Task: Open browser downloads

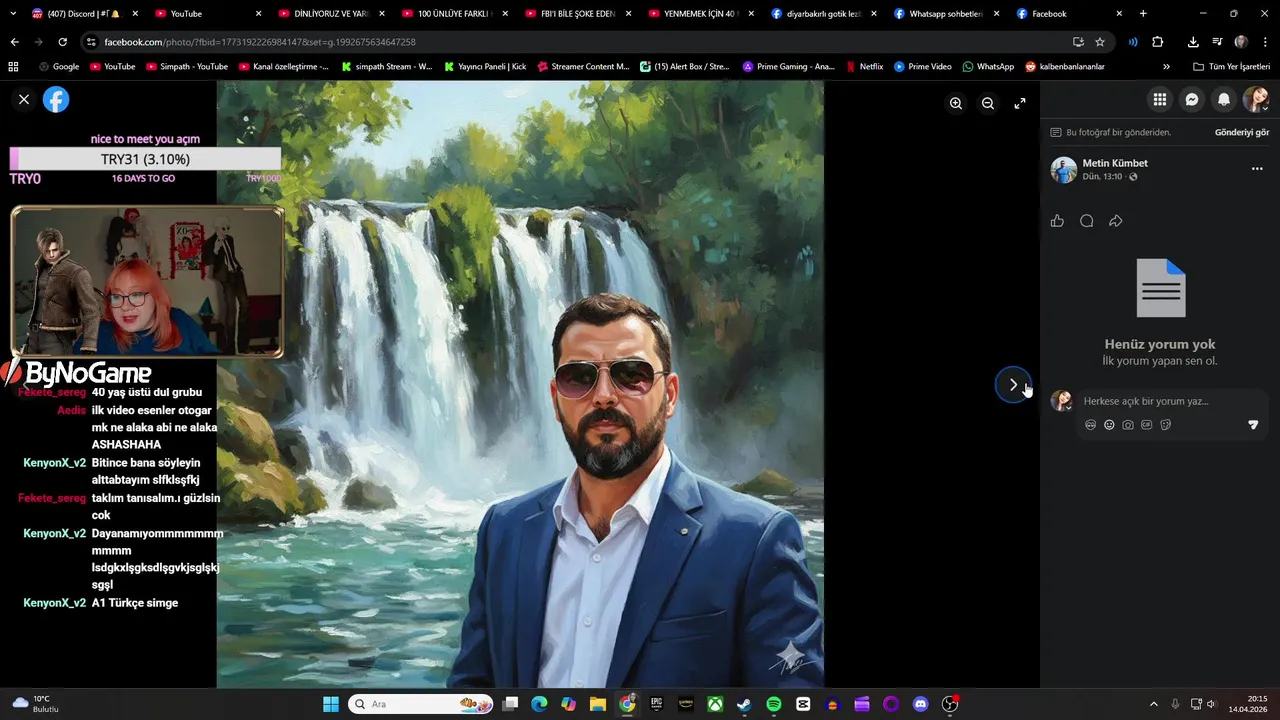Action: coord(1193,42)
